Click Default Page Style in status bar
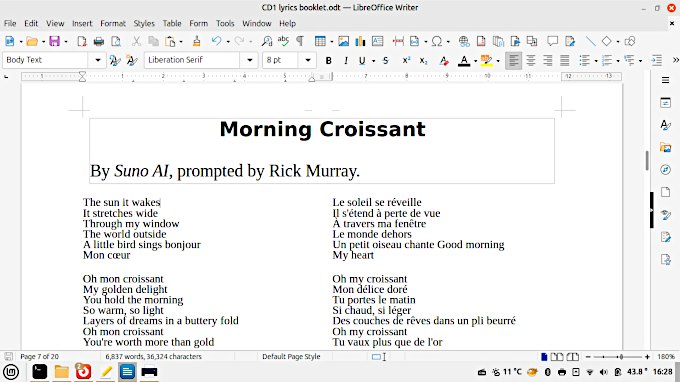680x382 pixels. (291, 356)
